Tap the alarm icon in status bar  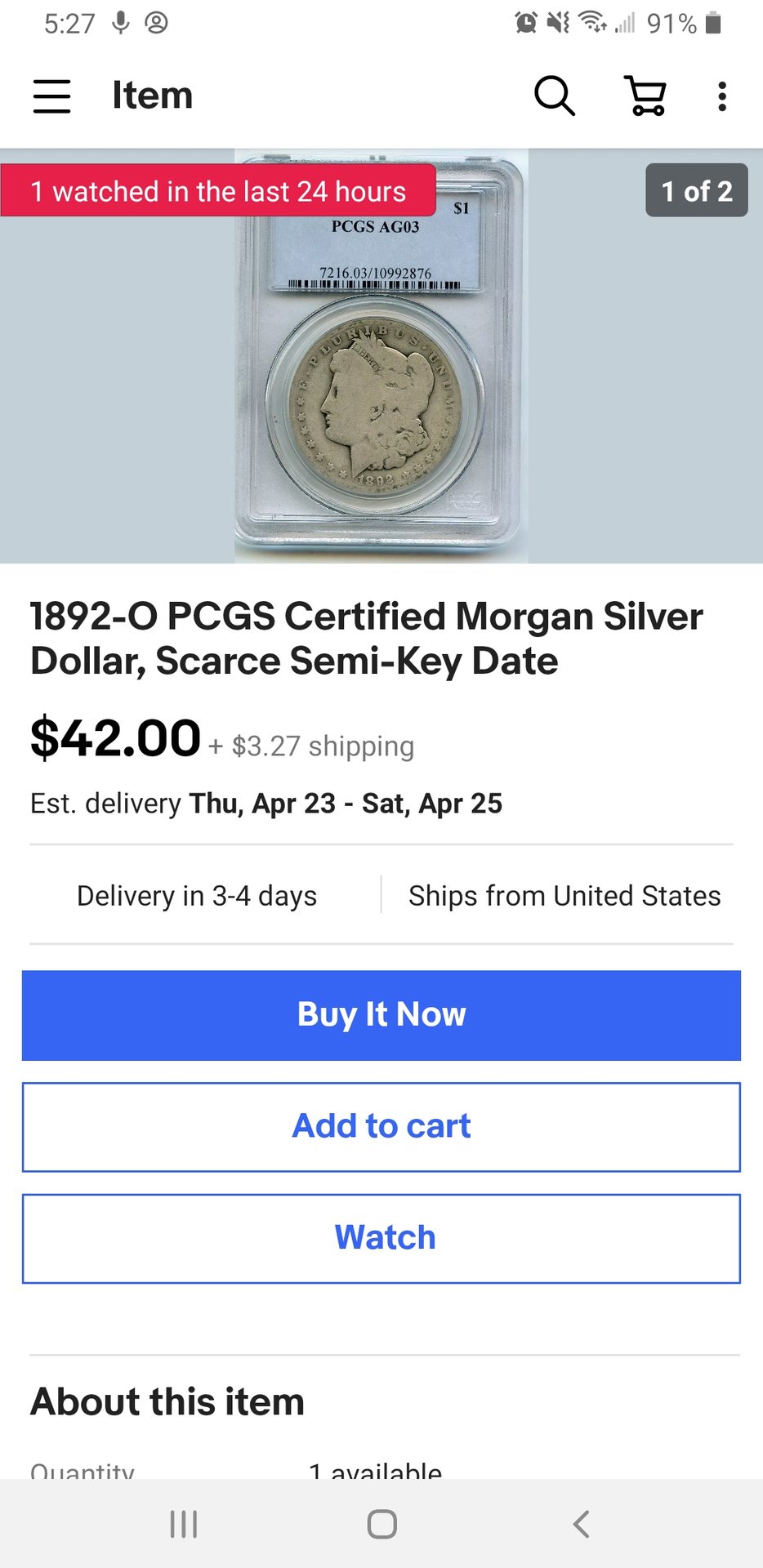pos(526,23)
